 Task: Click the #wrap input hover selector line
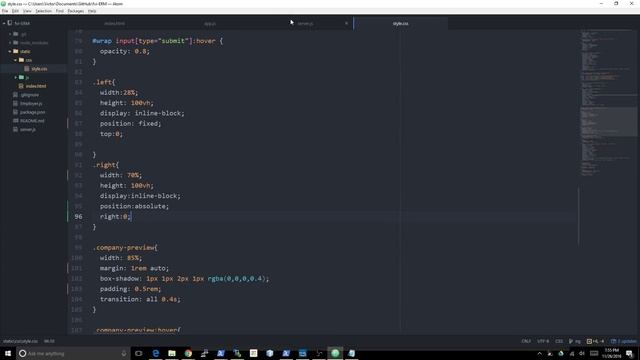(158, 41)
